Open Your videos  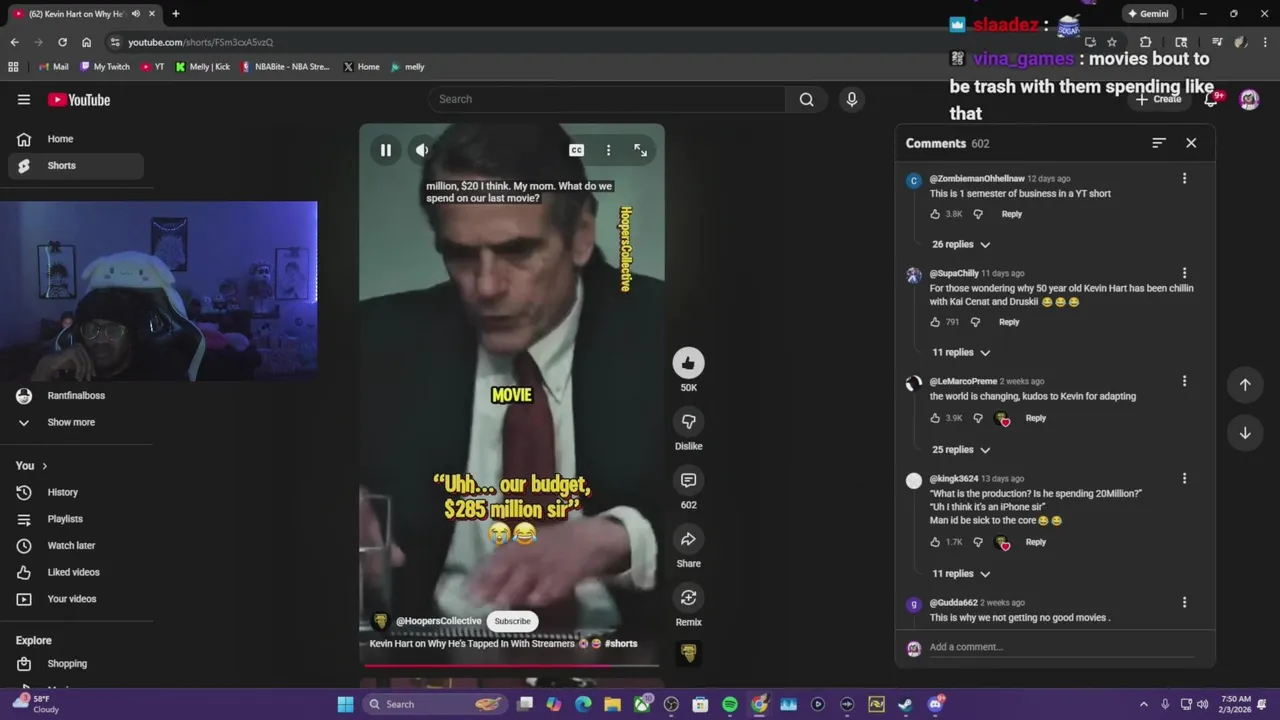click(x=76, y=599)
